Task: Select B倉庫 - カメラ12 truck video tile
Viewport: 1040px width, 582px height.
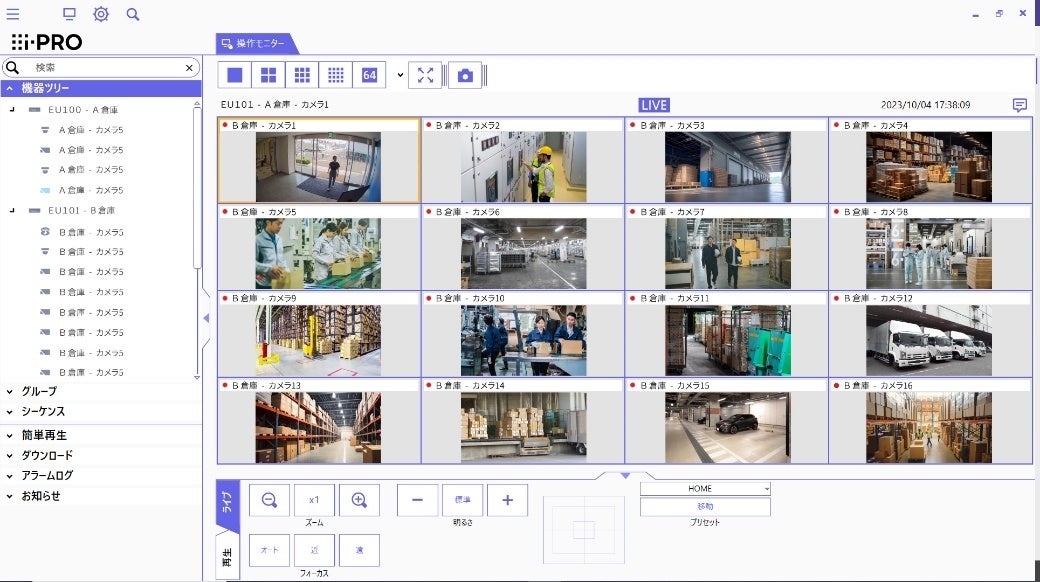Action: point(930,334)
